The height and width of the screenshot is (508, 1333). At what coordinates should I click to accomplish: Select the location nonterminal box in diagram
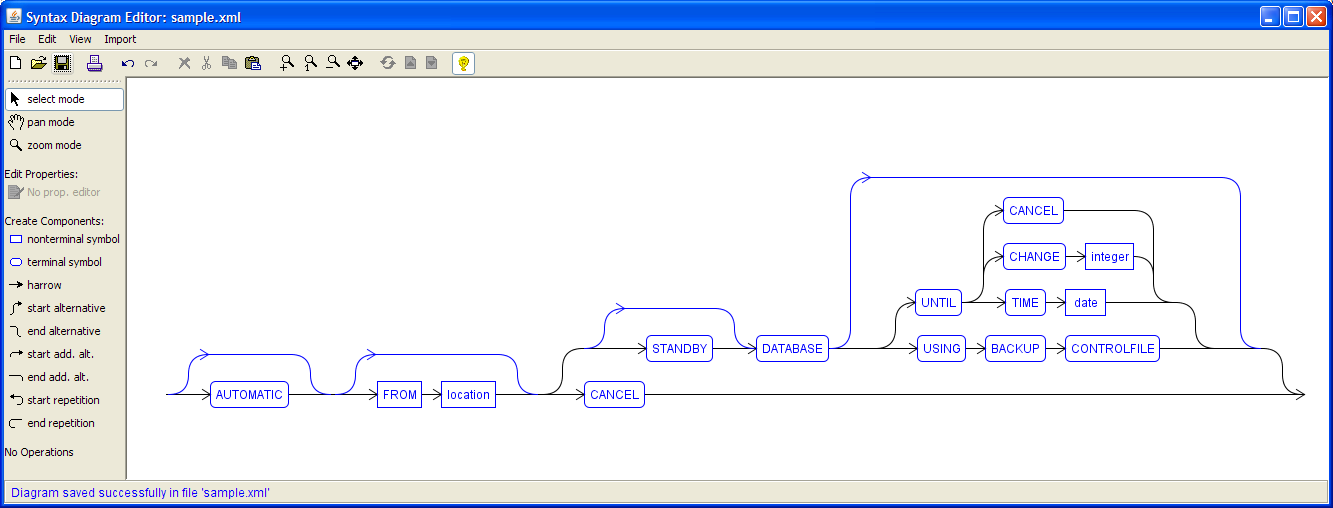coord(468,395)
